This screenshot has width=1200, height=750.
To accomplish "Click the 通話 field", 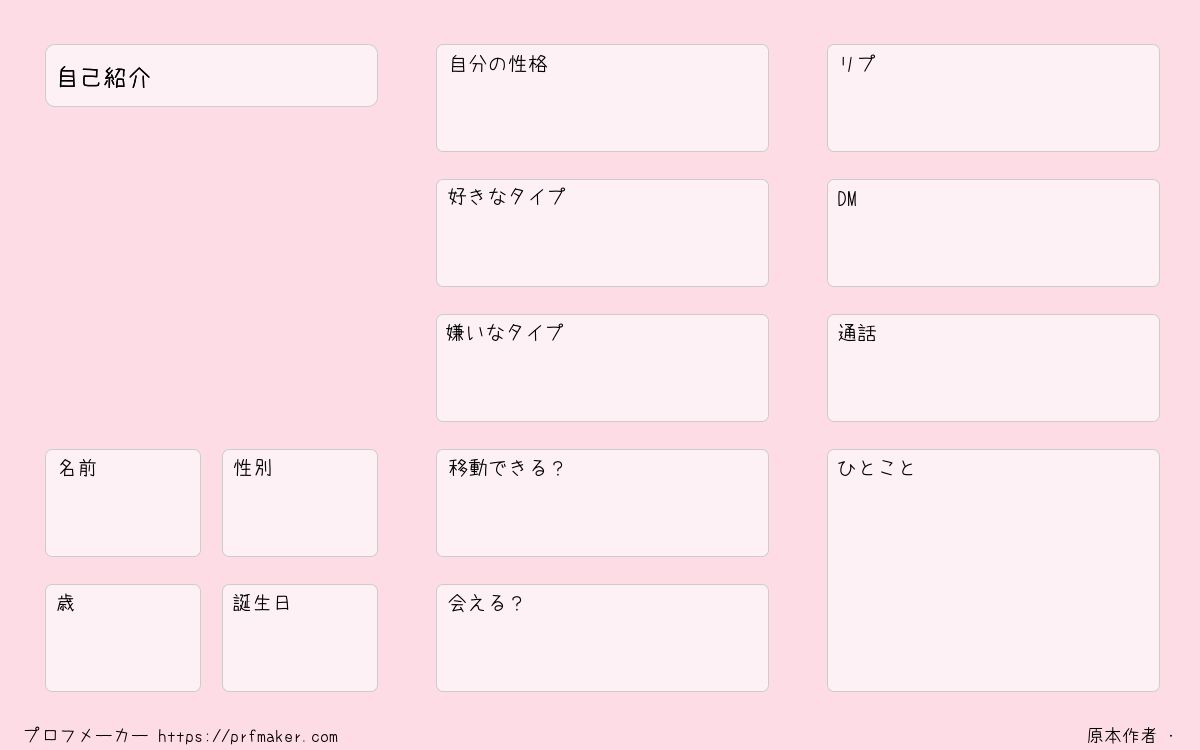I will point(993,368).
